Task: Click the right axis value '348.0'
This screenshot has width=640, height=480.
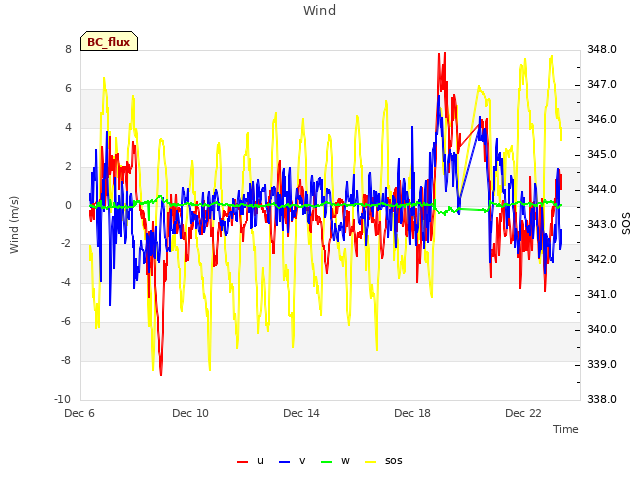Action: pyautogui.click(x=602, y=50)
